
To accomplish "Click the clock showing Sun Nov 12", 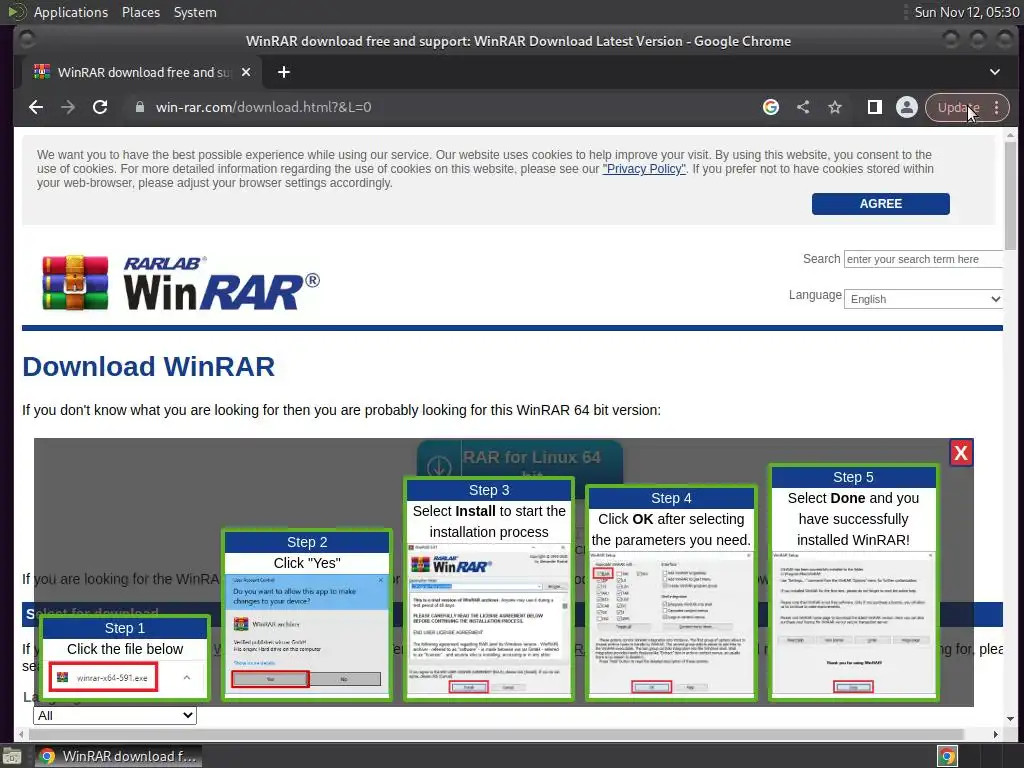I will pyautogui.click(x=967, y=12).
